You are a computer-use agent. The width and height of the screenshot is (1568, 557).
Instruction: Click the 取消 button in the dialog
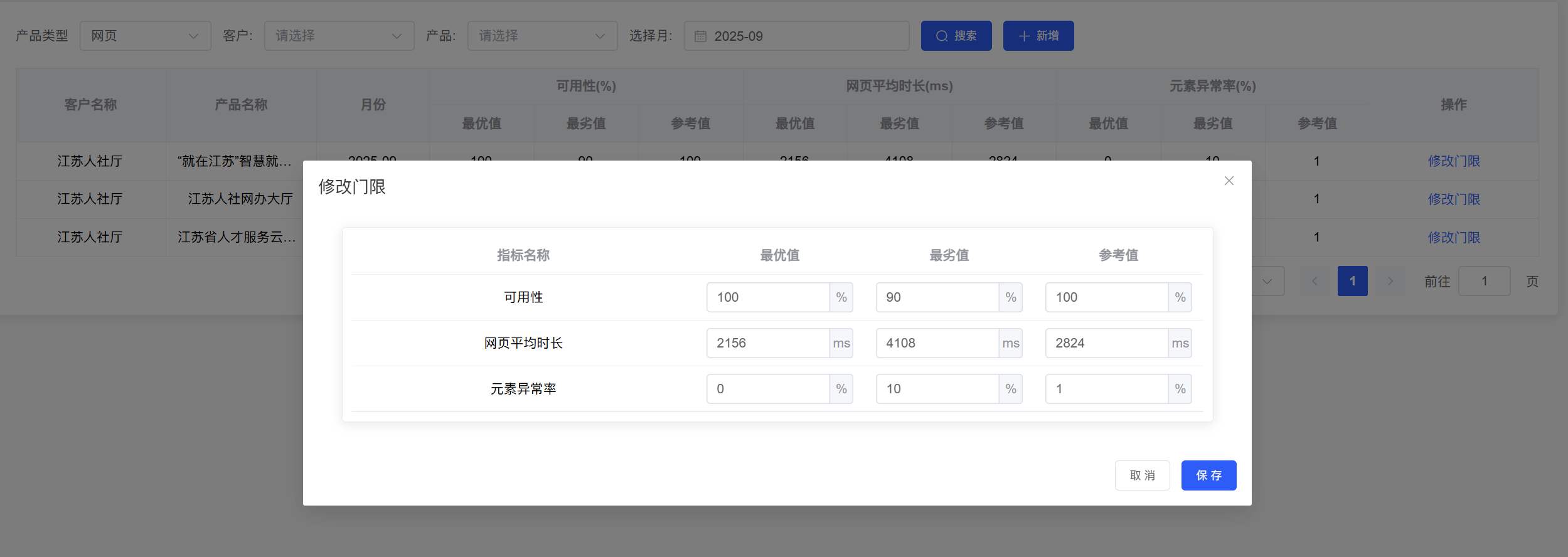click(x=1142, y=475)
